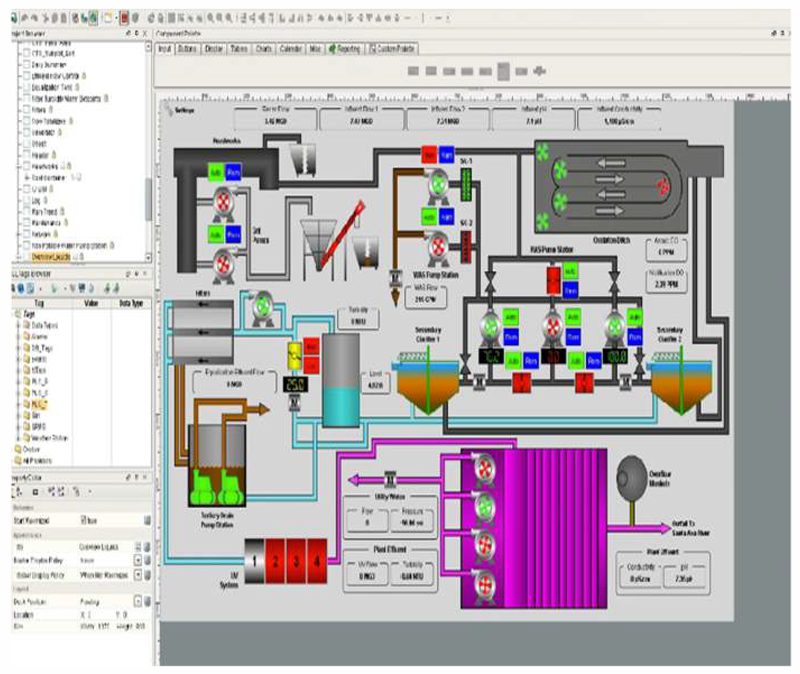Screen dimensions: 800x674
Task: Click the green pump beside the Filters unit
Action: tap(263, 307)
